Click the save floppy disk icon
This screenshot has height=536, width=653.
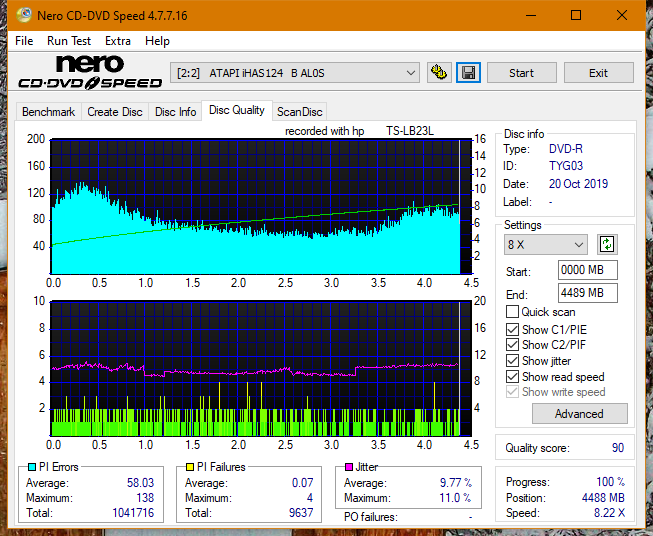coord(469,73)
